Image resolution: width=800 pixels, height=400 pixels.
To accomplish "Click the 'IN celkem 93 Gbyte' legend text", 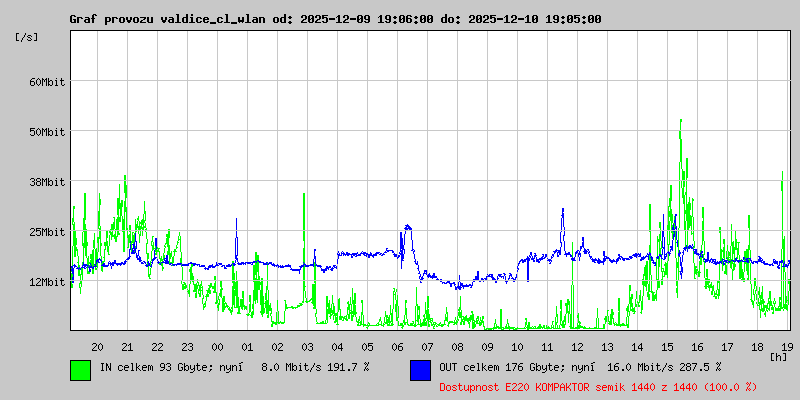I will coord(153,367).
